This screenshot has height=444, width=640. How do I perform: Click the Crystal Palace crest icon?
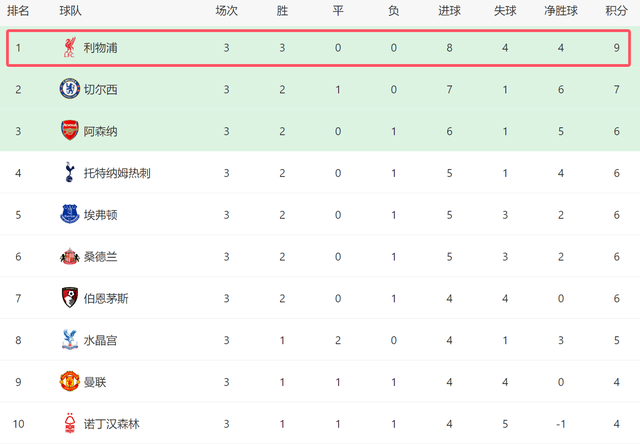(x=68, y=340)
